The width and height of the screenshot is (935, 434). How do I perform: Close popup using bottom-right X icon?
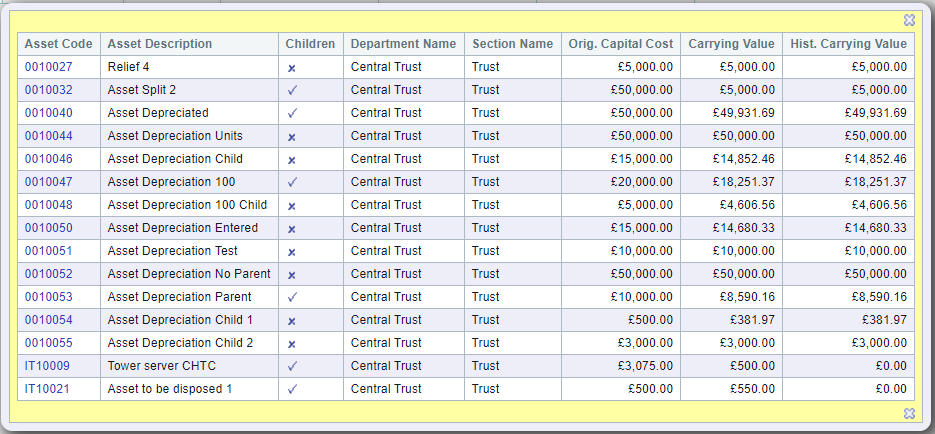[909, 413]
